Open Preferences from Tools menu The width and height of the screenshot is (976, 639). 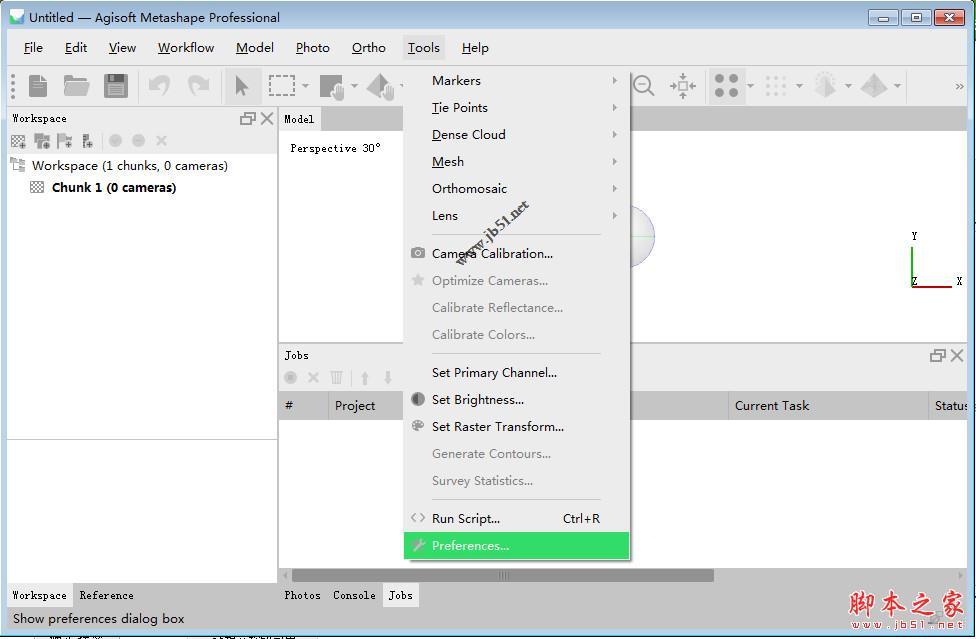(517, 546)
